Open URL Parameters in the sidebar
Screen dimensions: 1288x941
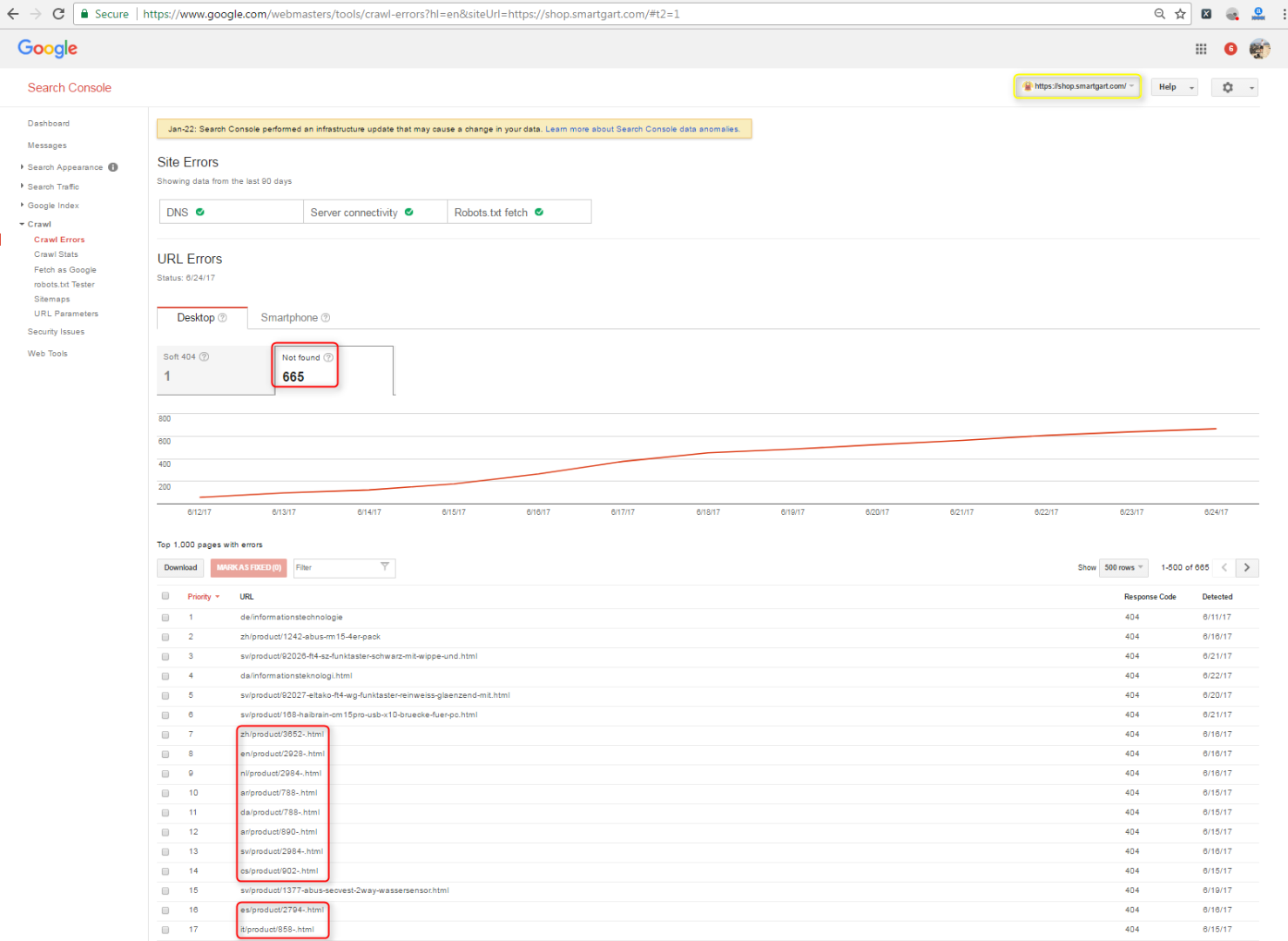click(66, 314)
